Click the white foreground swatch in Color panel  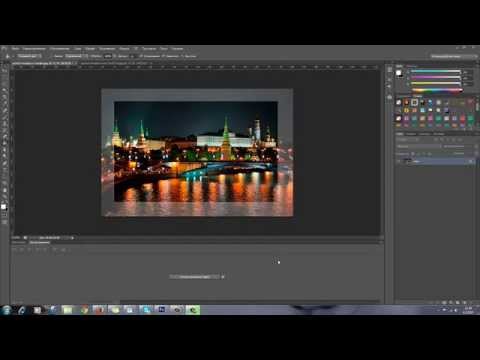[398, 73]
